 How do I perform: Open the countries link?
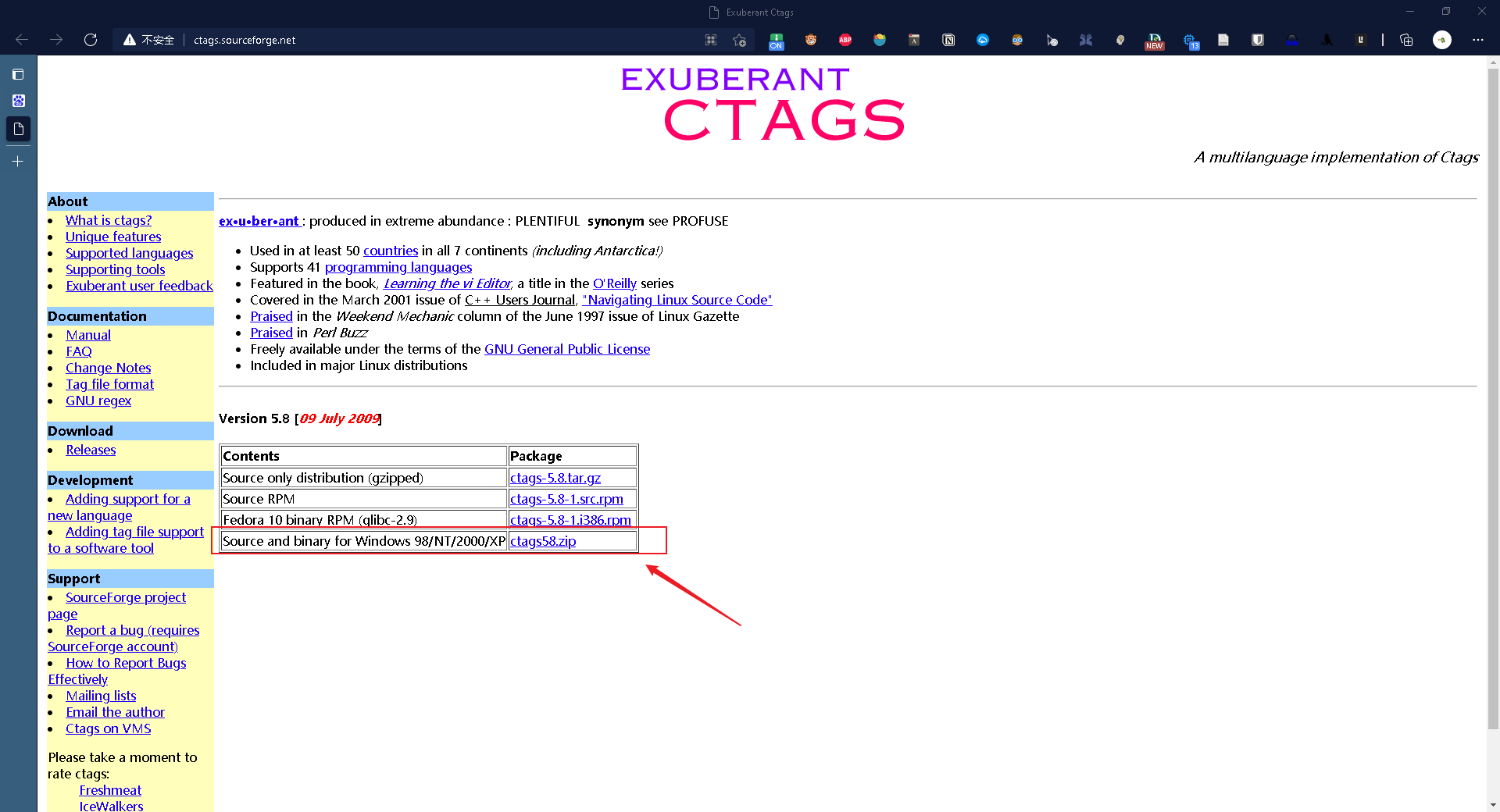pyautogui.click(x=391, y=251)
